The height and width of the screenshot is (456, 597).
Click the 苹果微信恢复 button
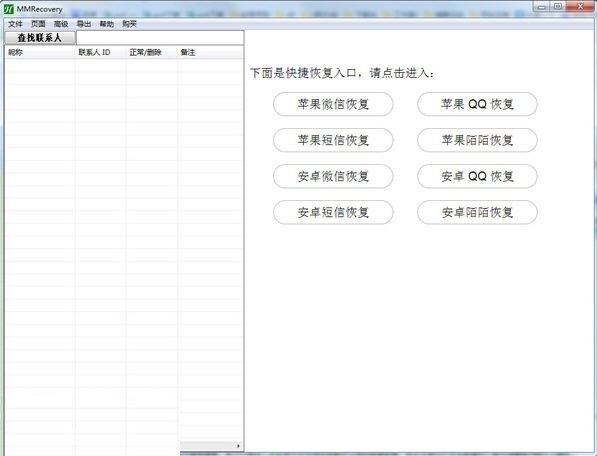pyautogui.click(x=333, y=104)
